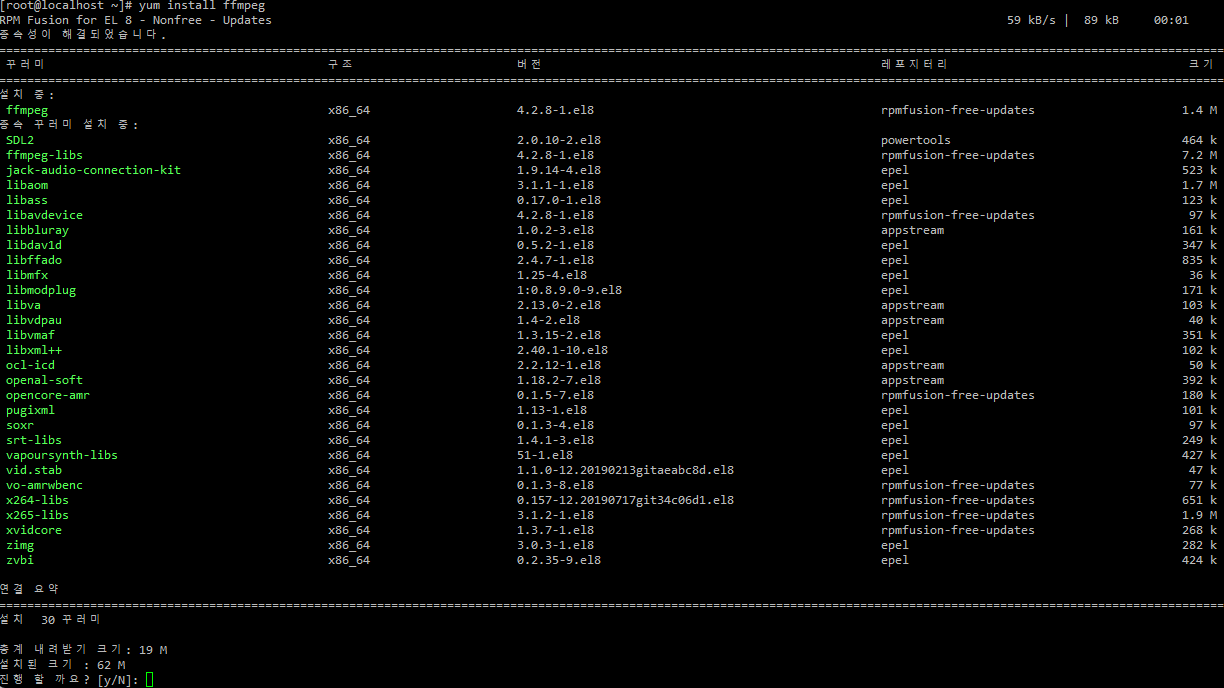This screenshot has width=1224, height=688.
Task: Select the libxml++ package name
Action: [34, 350]
